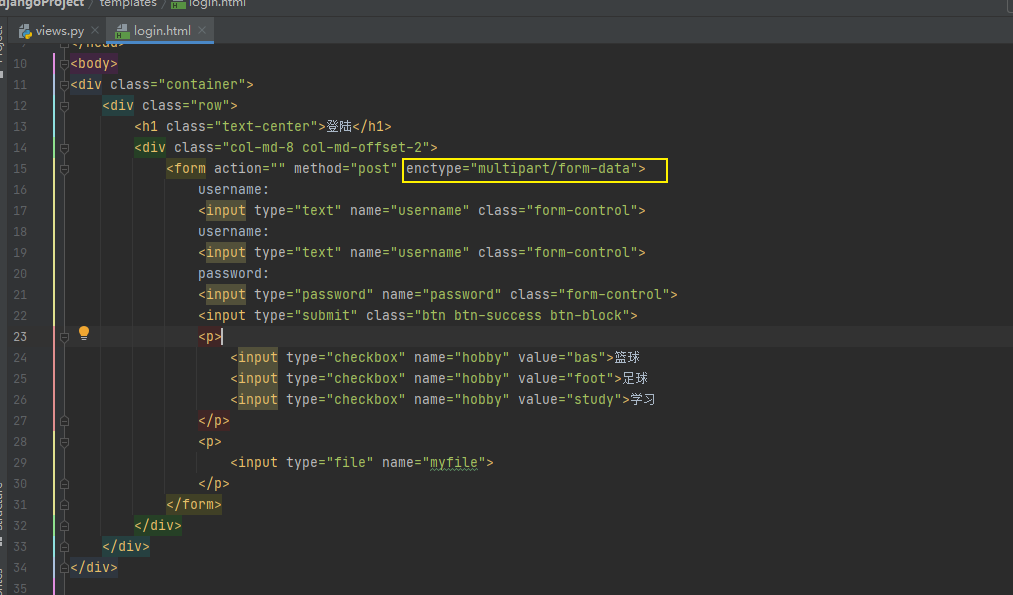Image resolution: width=1013 pixels, height=595 pixels.
Task: Collapse the first p tag fold on line 23
Action: (64, 337)
